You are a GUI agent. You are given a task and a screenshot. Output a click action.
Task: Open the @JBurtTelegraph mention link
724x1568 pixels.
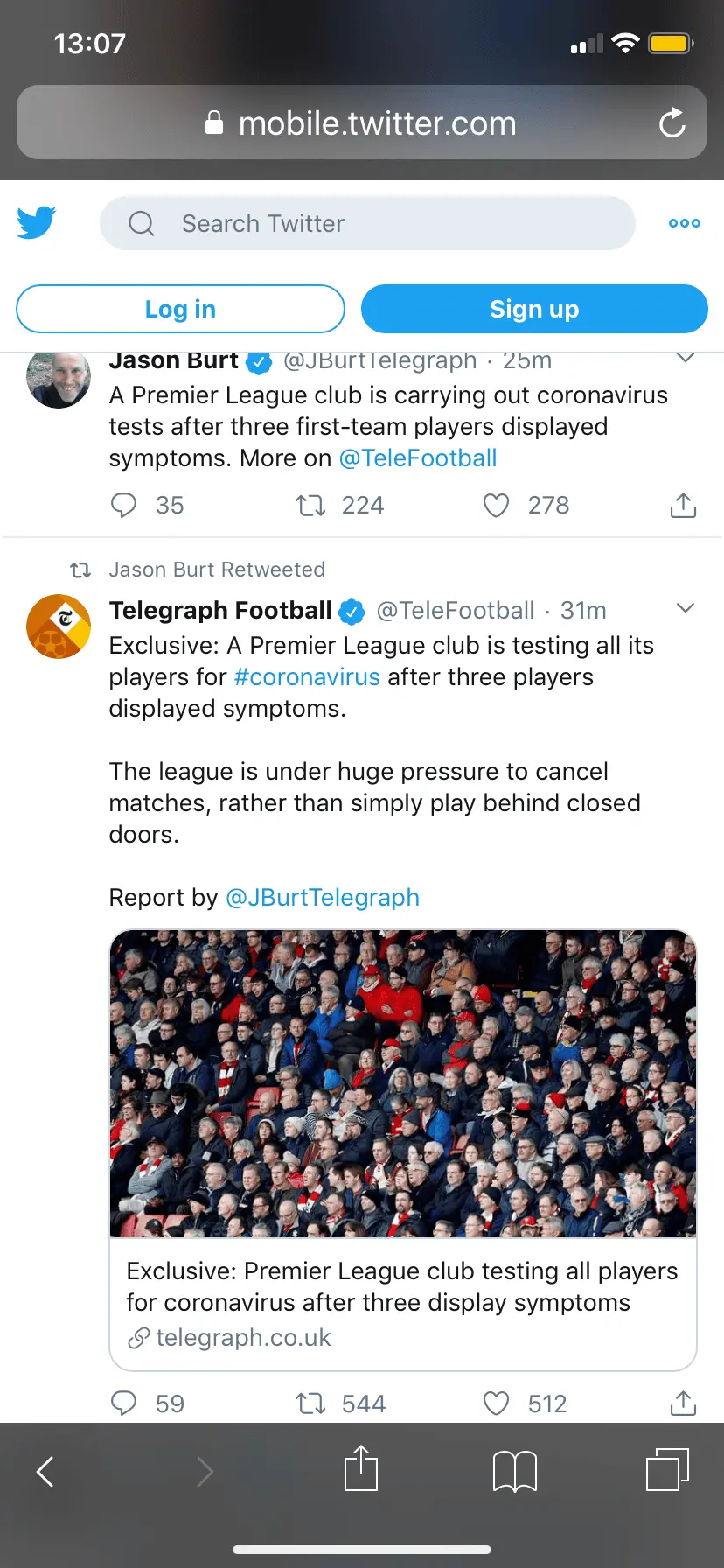pyautogui.click(x=323, y=898)
